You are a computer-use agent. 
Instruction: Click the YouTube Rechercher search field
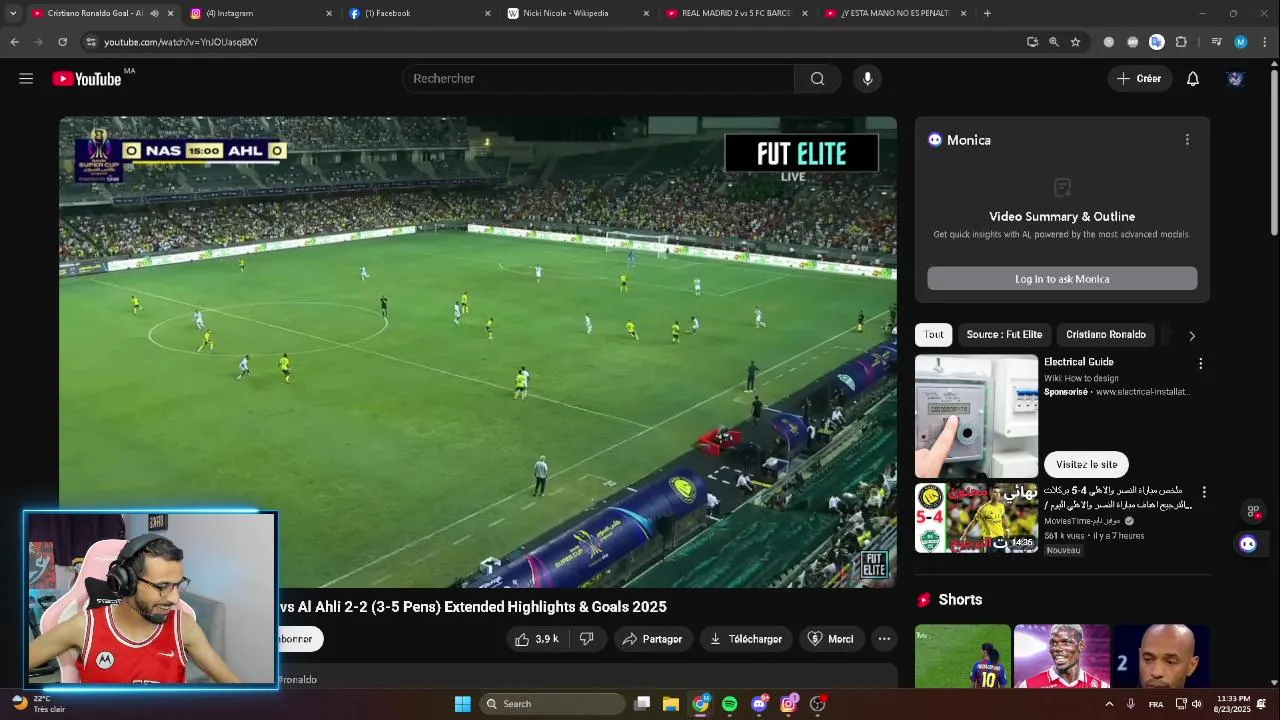point(598,78)
